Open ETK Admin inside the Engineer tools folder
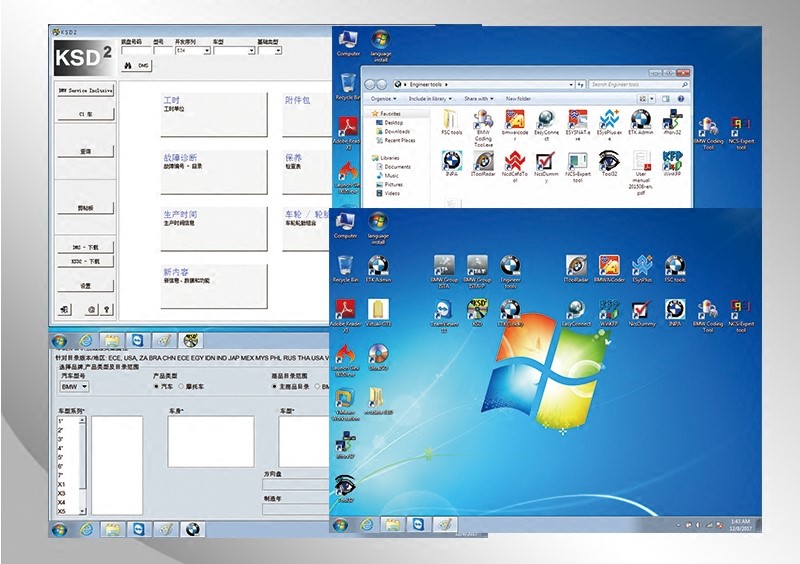 coord(641,122)
